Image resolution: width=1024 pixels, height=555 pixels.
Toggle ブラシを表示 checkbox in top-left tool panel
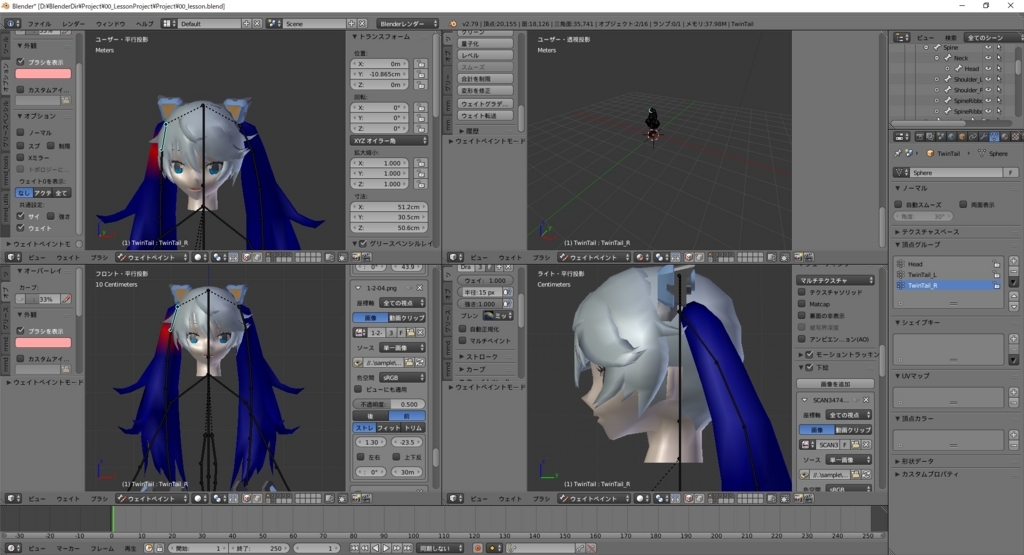21,61
